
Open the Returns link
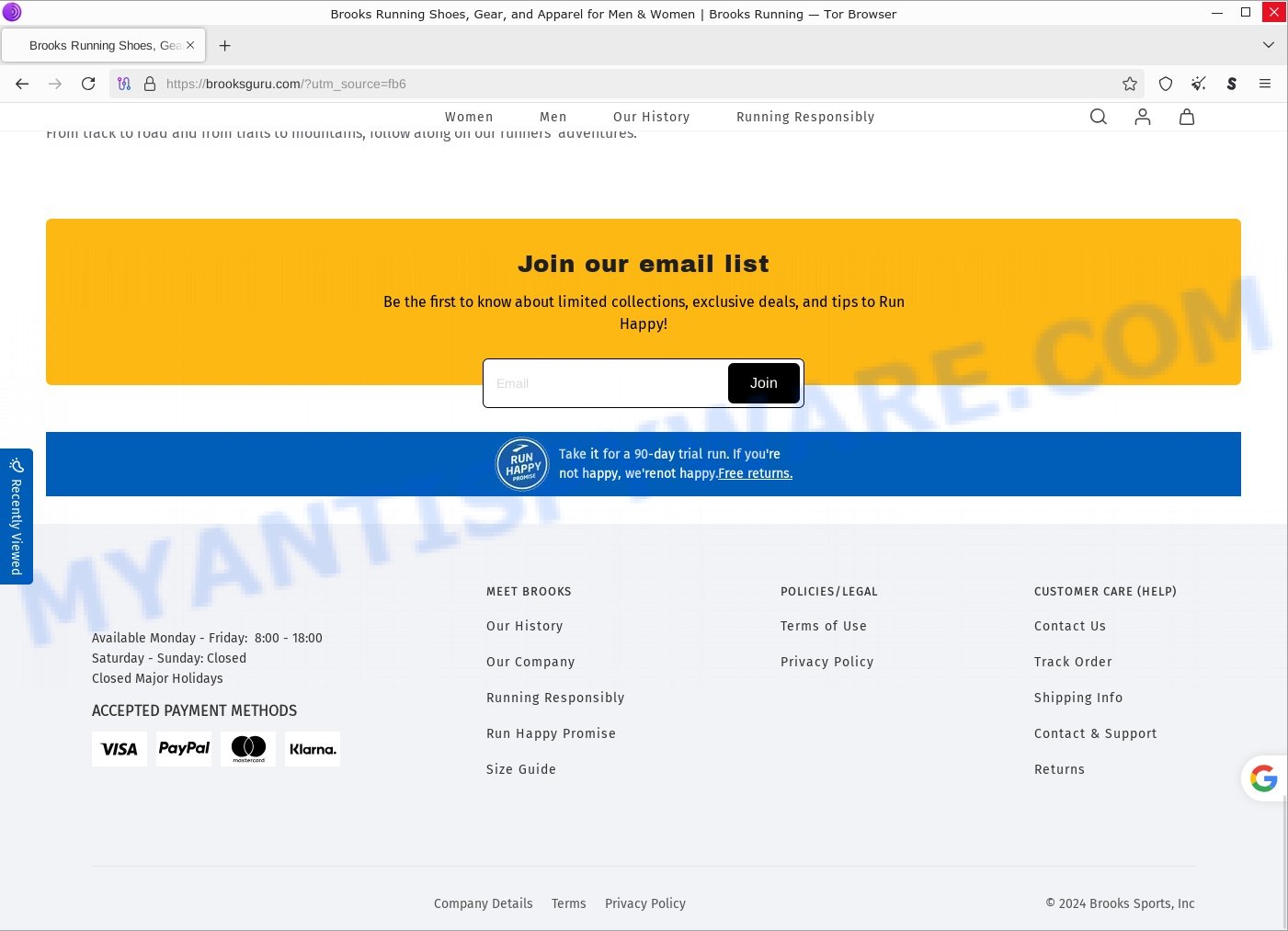coord(1059,769)
